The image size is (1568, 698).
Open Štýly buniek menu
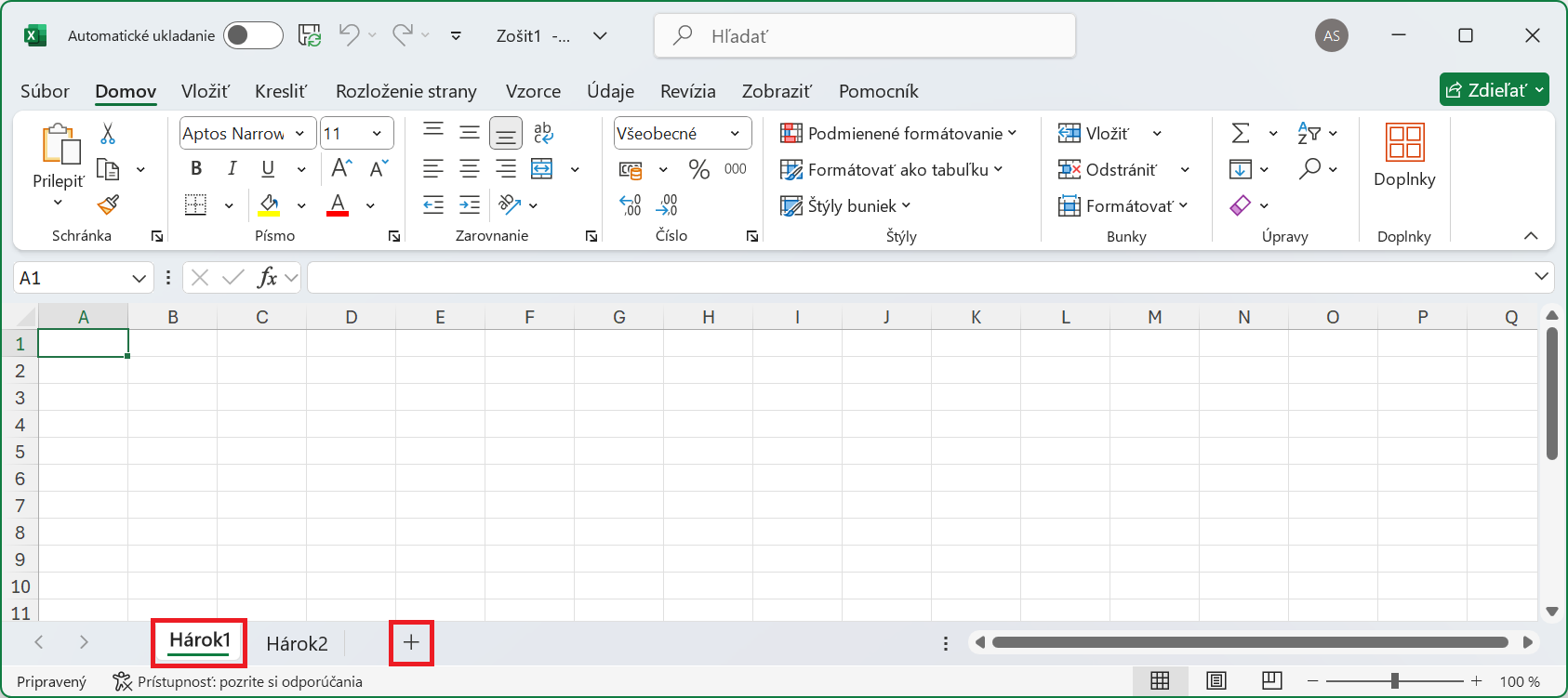tap(845, 205)
